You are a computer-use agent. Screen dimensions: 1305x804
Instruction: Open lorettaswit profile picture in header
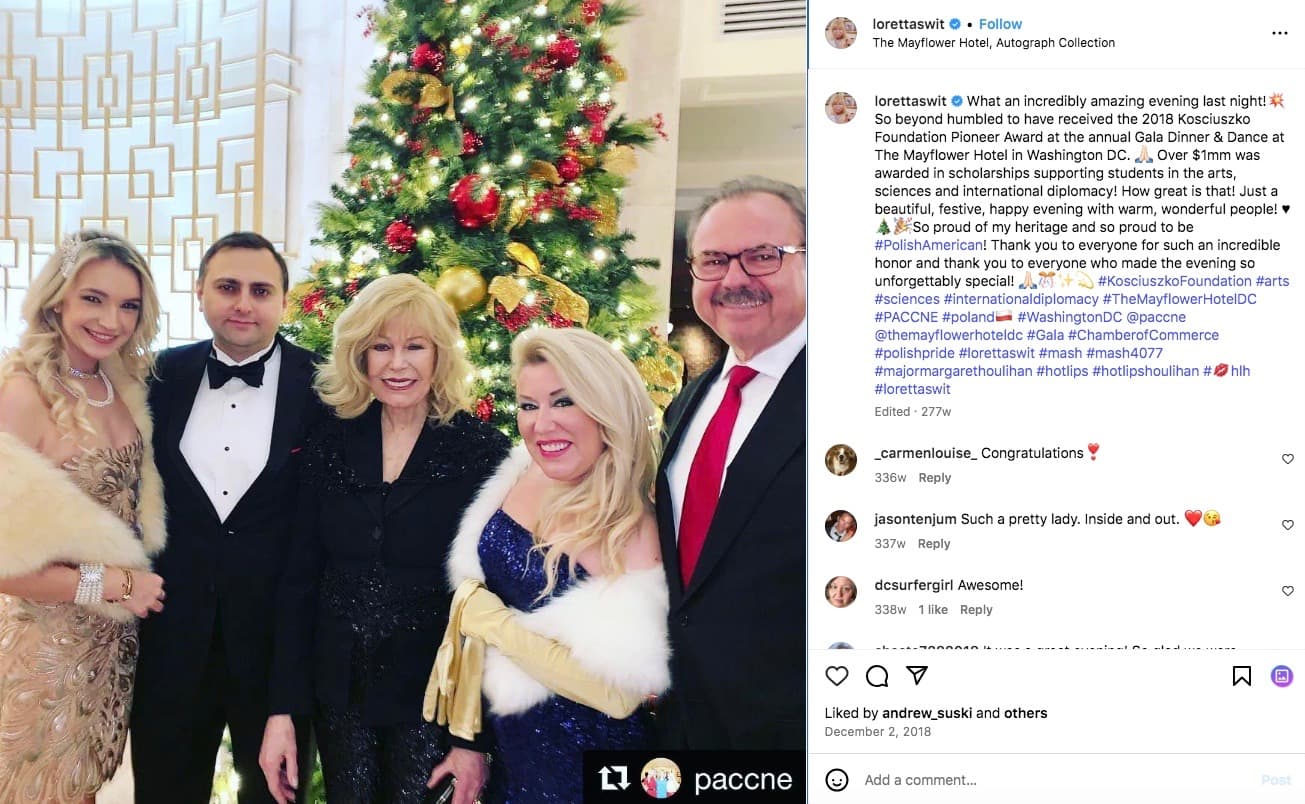coord(841,33)
